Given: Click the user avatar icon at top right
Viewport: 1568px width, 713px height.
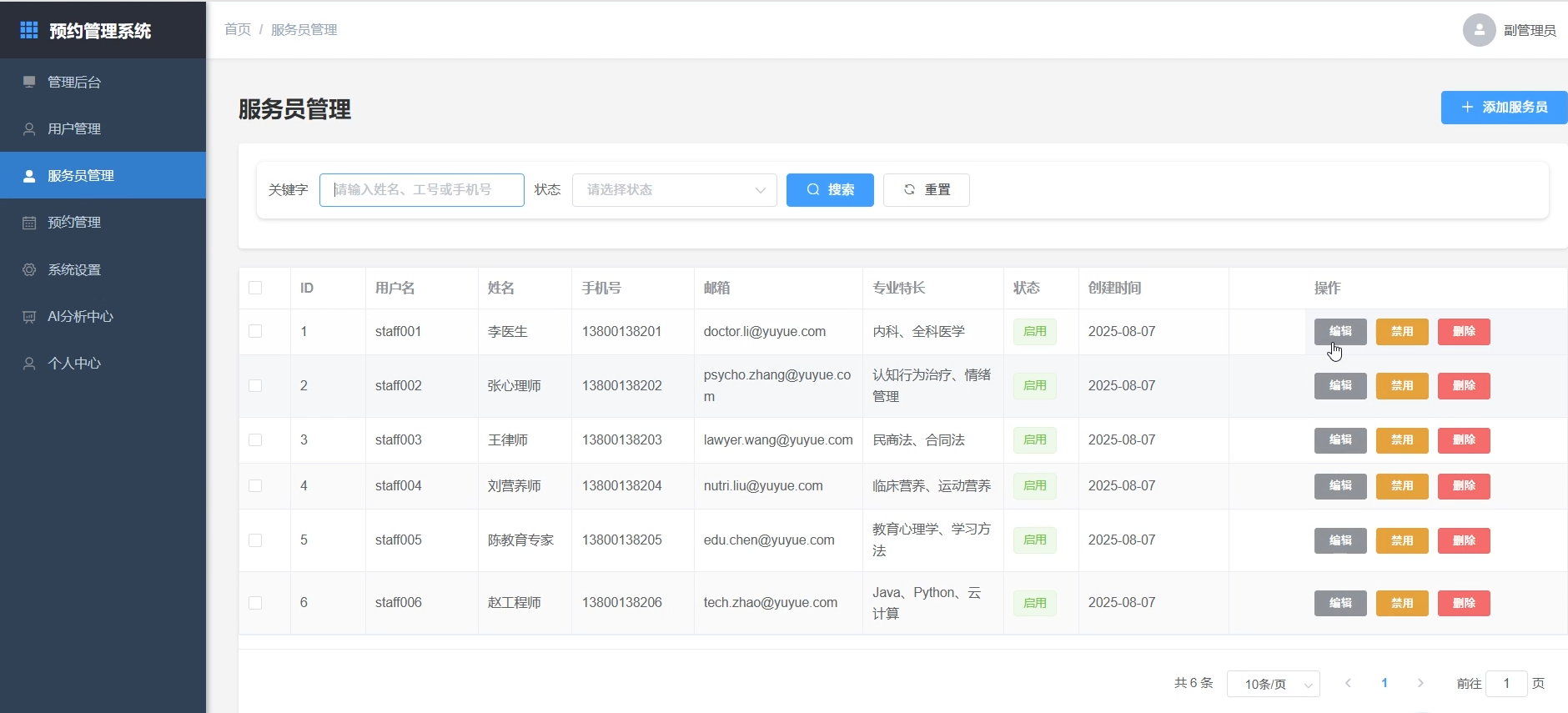Looking at the screenshot, I should (x=1479, y=30).
